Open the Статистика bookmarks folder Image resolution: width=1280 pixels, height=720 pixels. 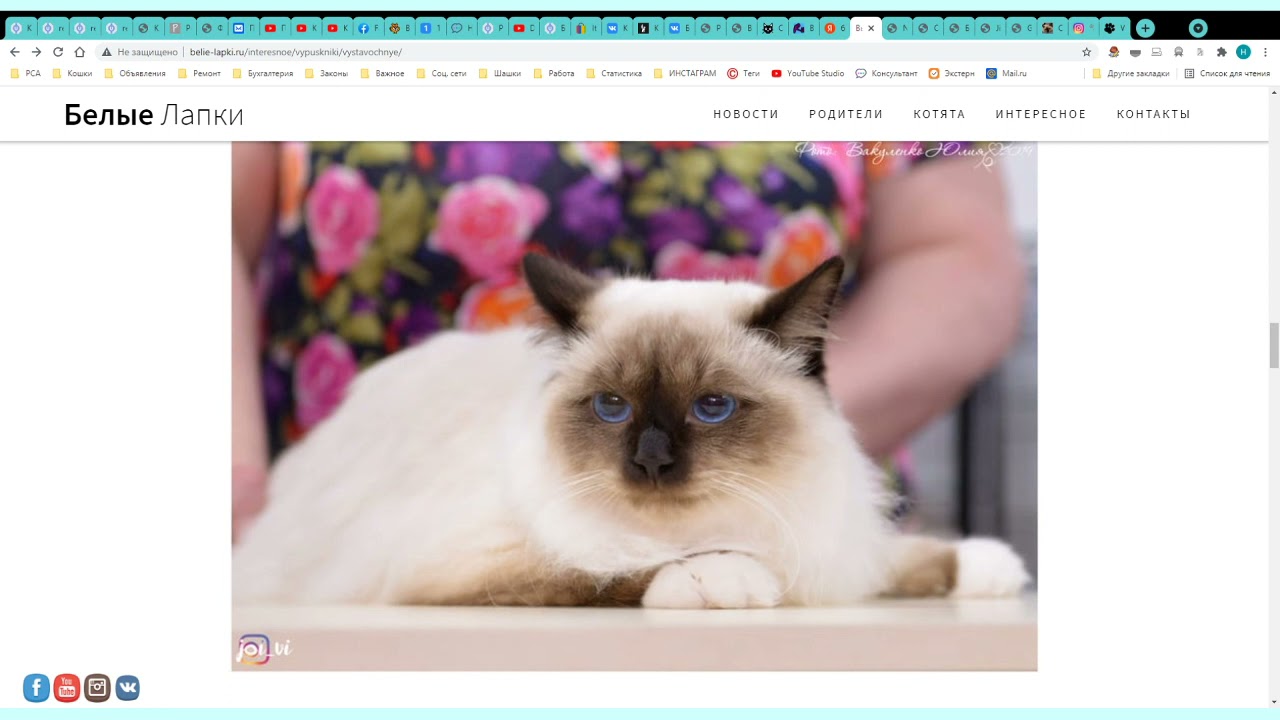tap(614, 73)
